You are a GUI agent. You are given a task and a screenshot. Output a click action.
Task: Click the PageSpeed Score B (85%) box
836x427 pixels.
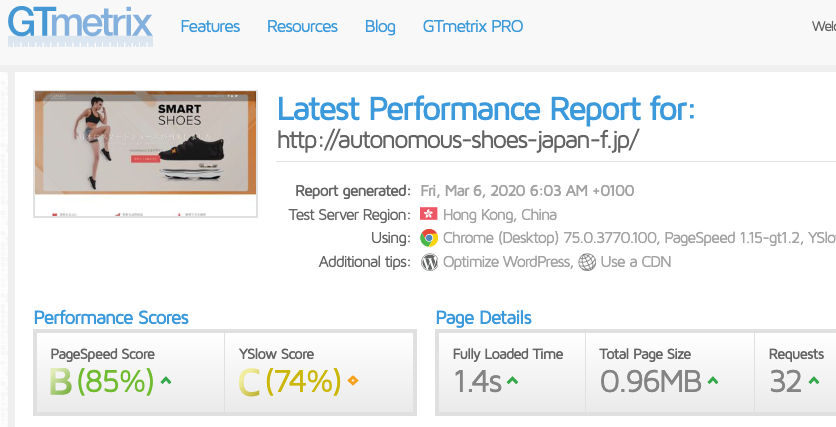click(130, 373)
